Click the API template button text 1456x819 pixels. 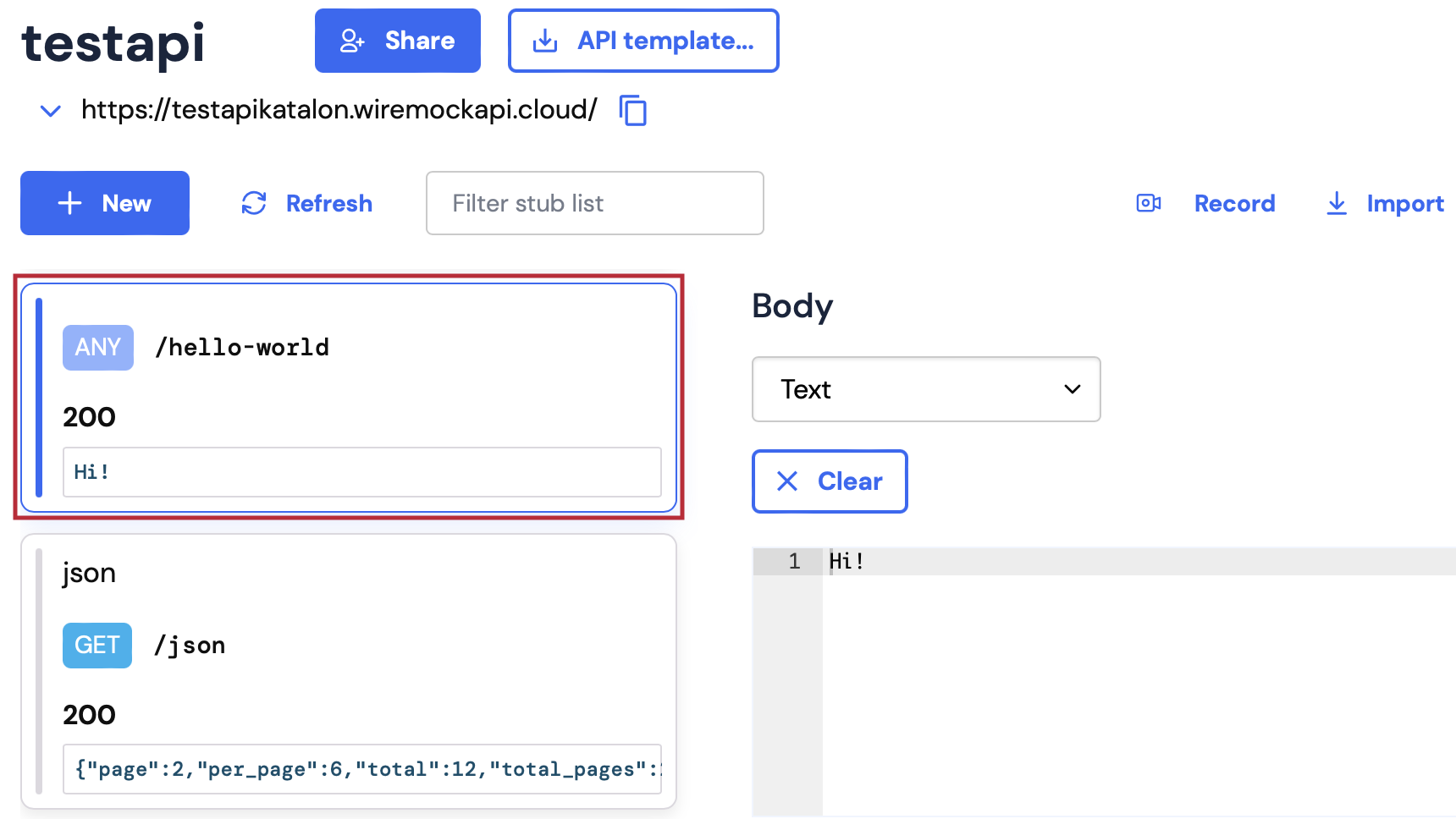click(665, 41)
